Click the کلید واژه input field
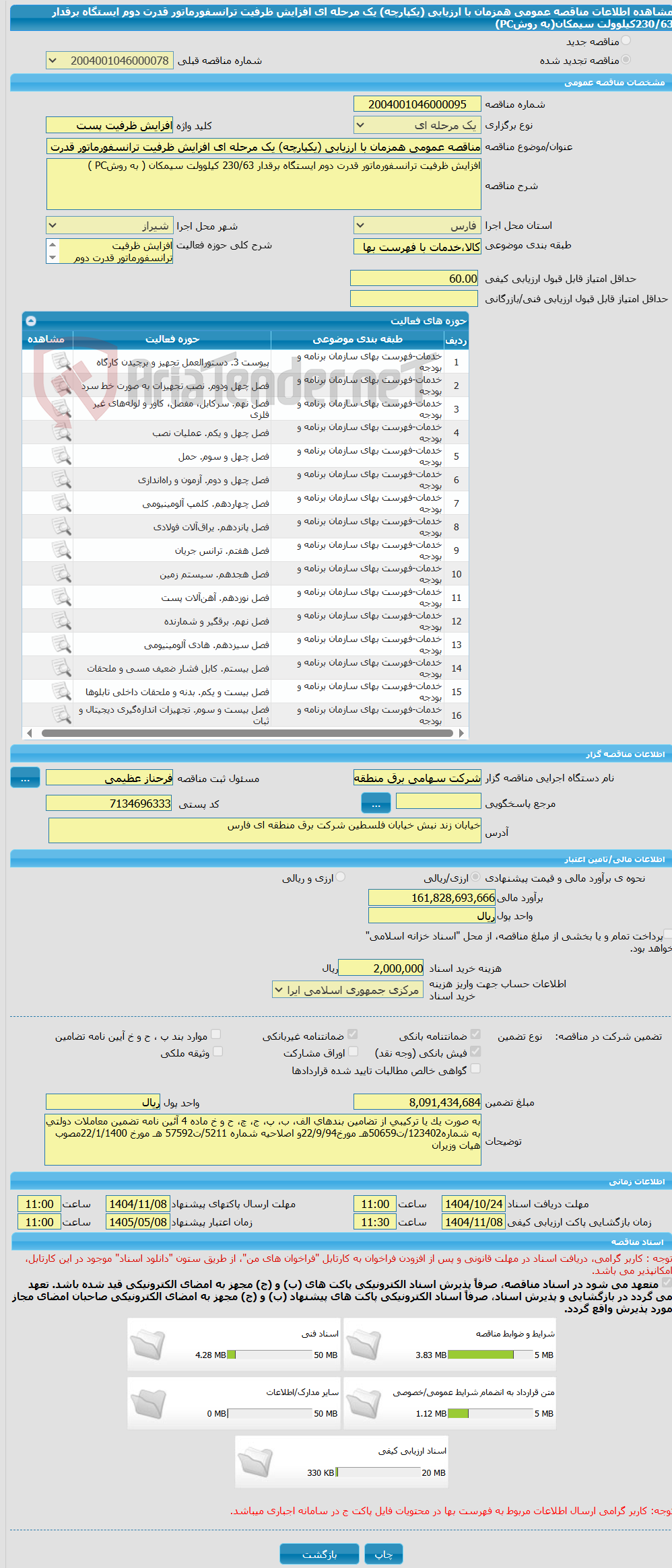The height and width of the screenshot is (1568, 672). coord(109,125)
